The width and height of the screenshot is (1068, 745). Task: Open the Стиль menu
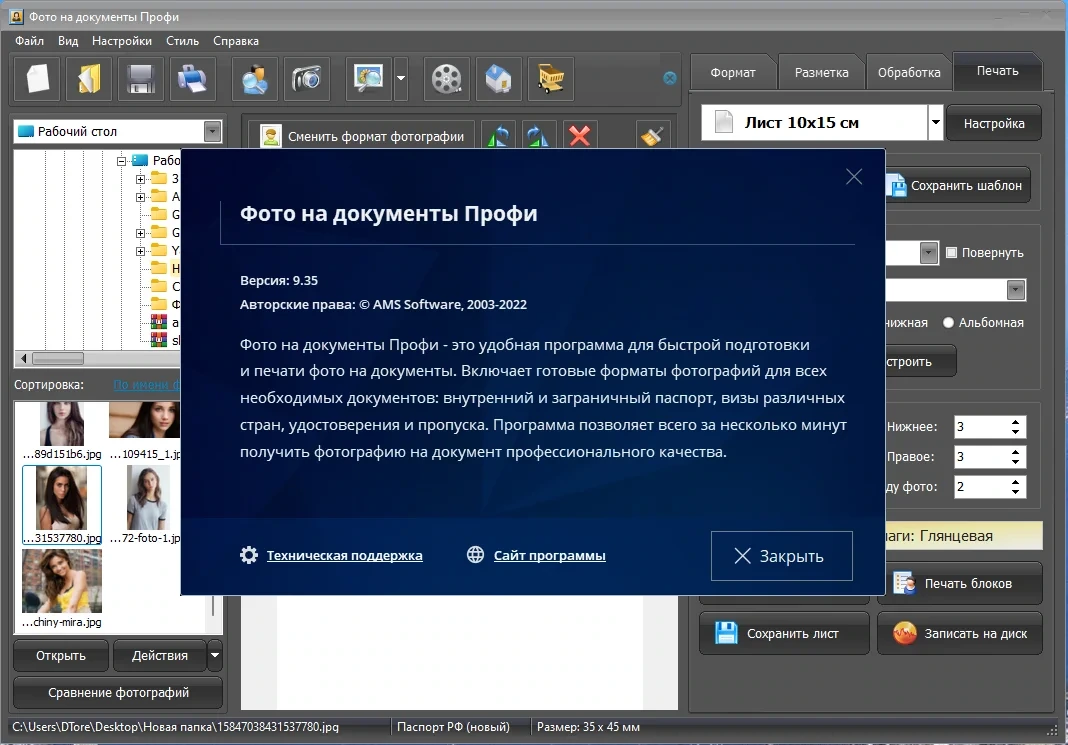click(x=183, y=41)
